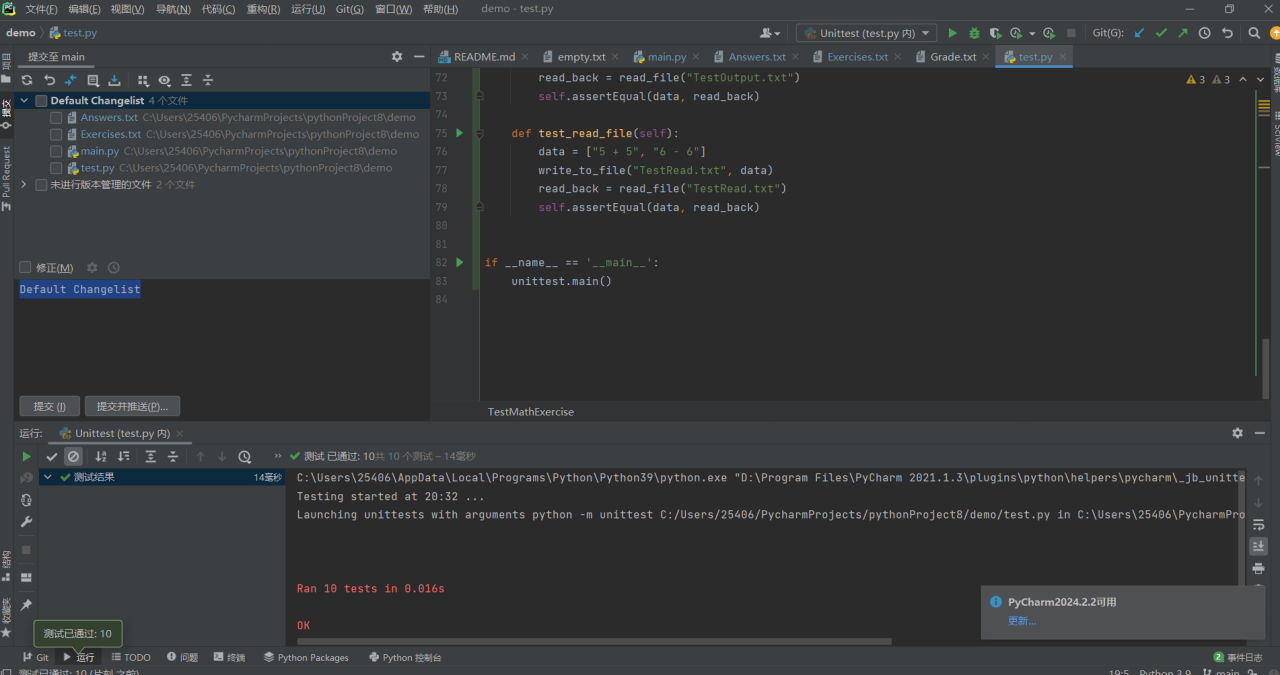Open the profiler run options dropdown arrow
This screenshot has height=675, width=1280.
[1032, 33]
